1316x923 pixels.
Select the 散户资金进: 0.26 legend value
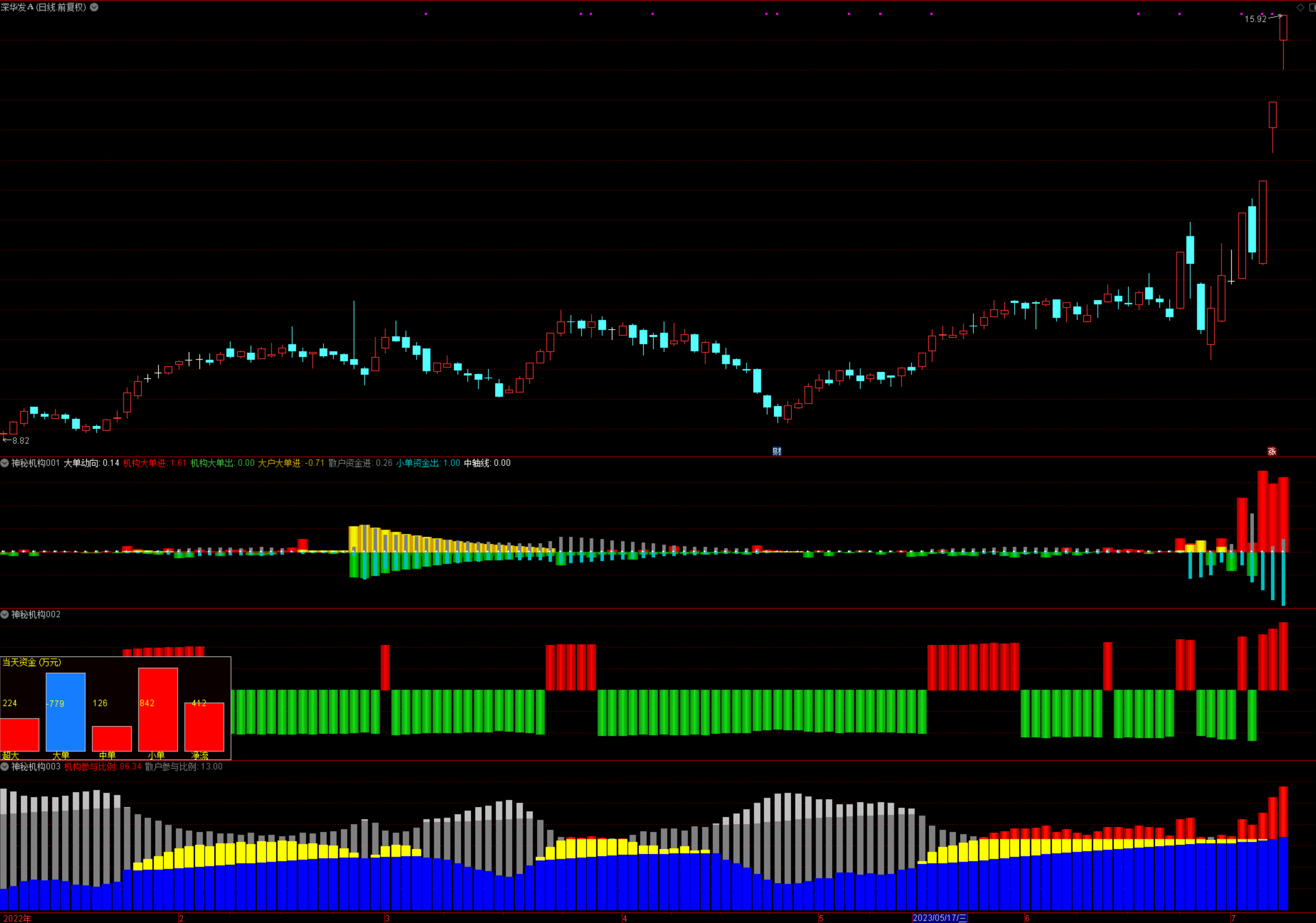(360, 463)
